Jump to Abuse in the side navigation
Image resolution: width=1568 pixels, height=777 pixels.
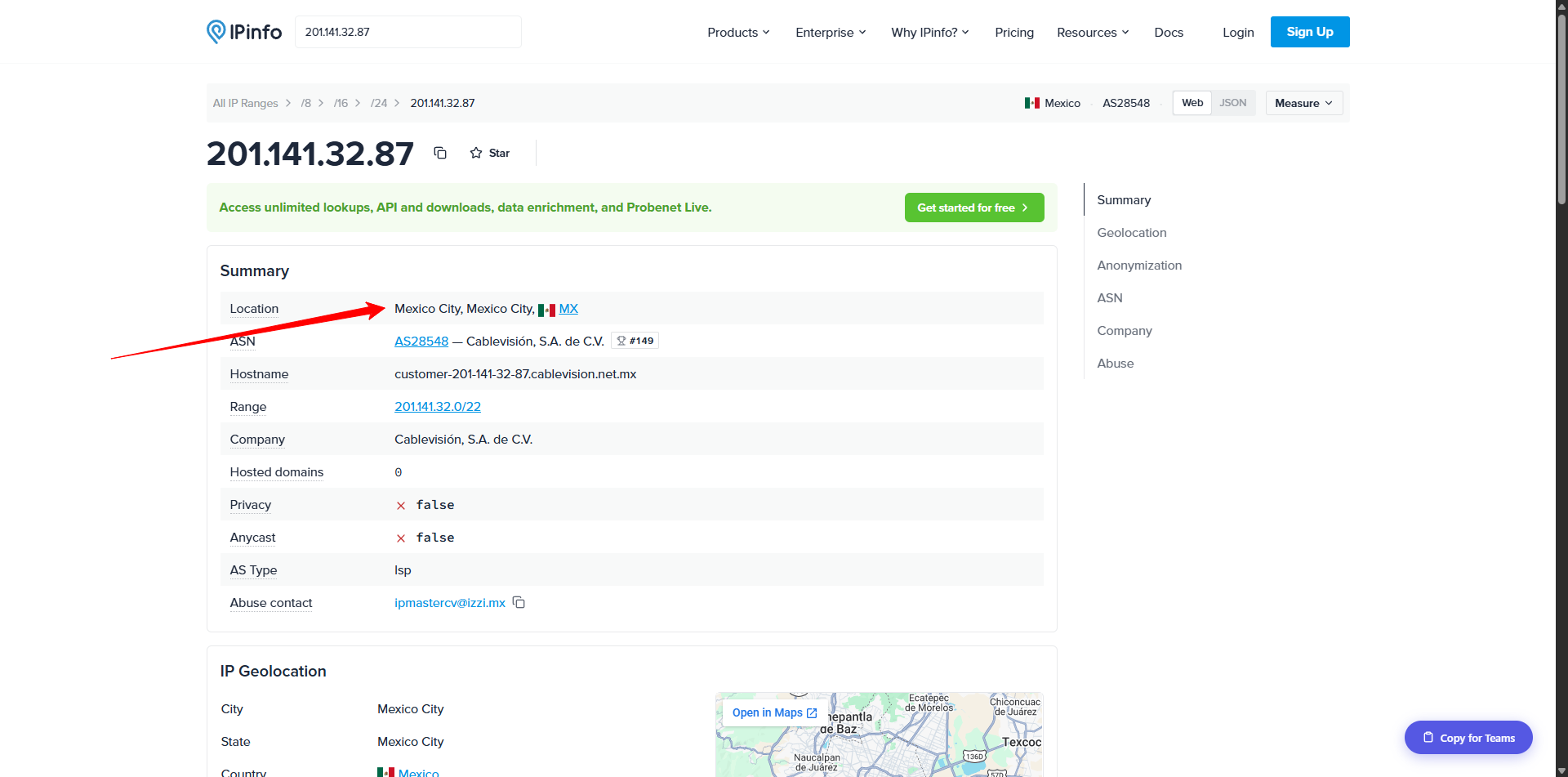point(1116,364)
